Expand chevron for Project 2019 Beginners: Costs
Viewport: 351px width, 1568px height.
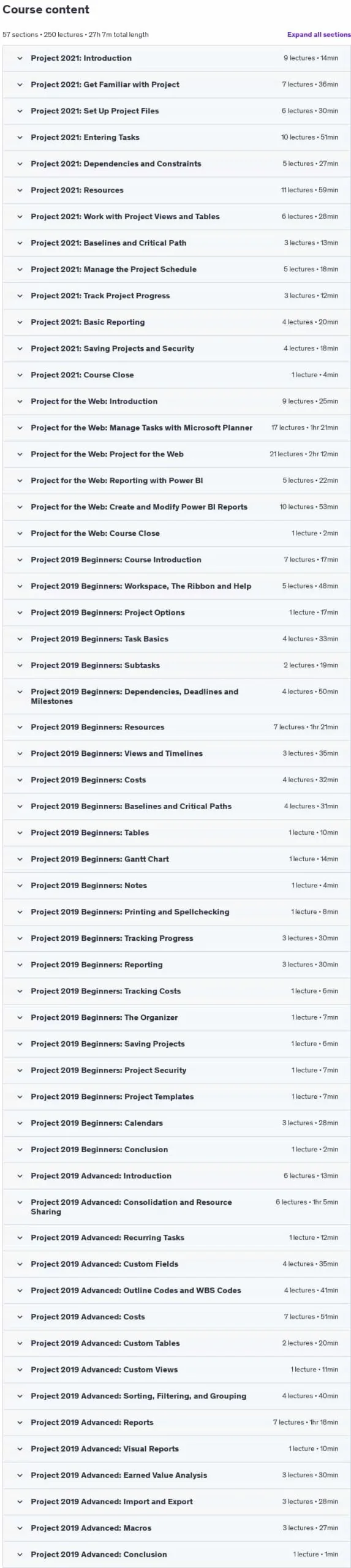click(20, 780)
